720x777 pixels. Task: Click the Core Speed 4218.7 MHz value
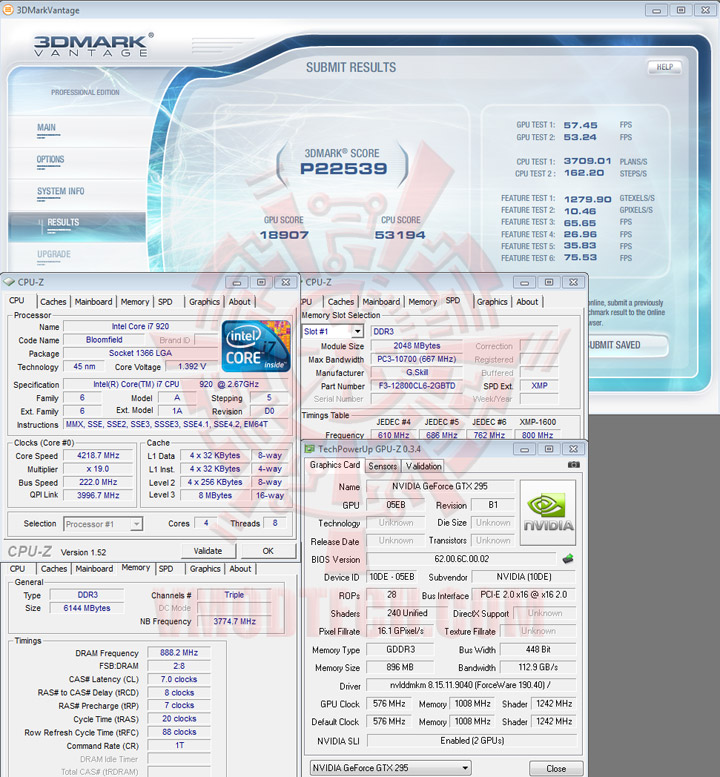98,455
